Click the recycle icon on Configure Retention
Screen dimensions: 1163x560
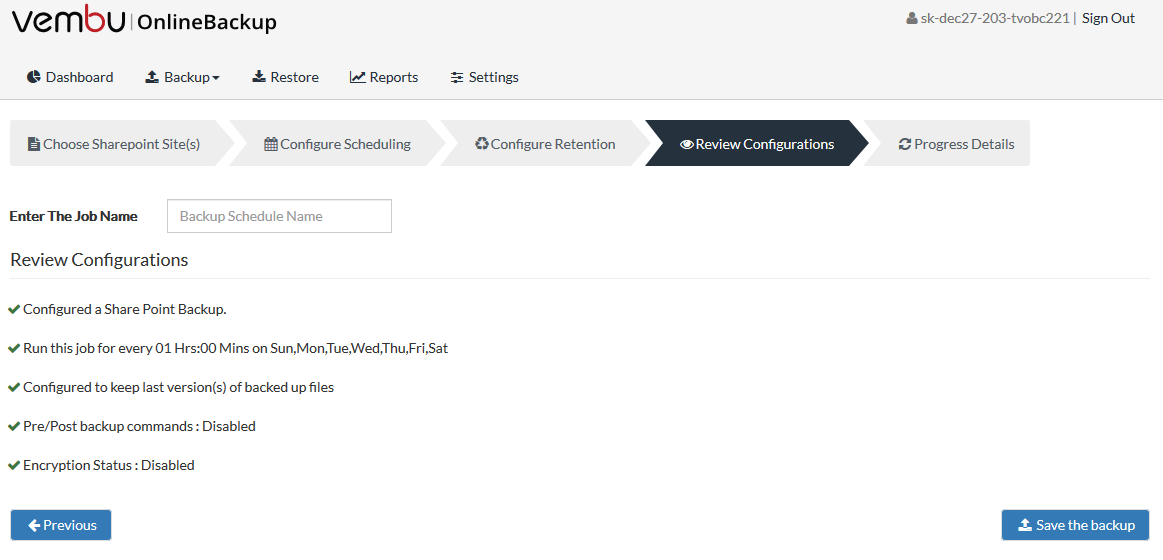(x=481, y=144)
